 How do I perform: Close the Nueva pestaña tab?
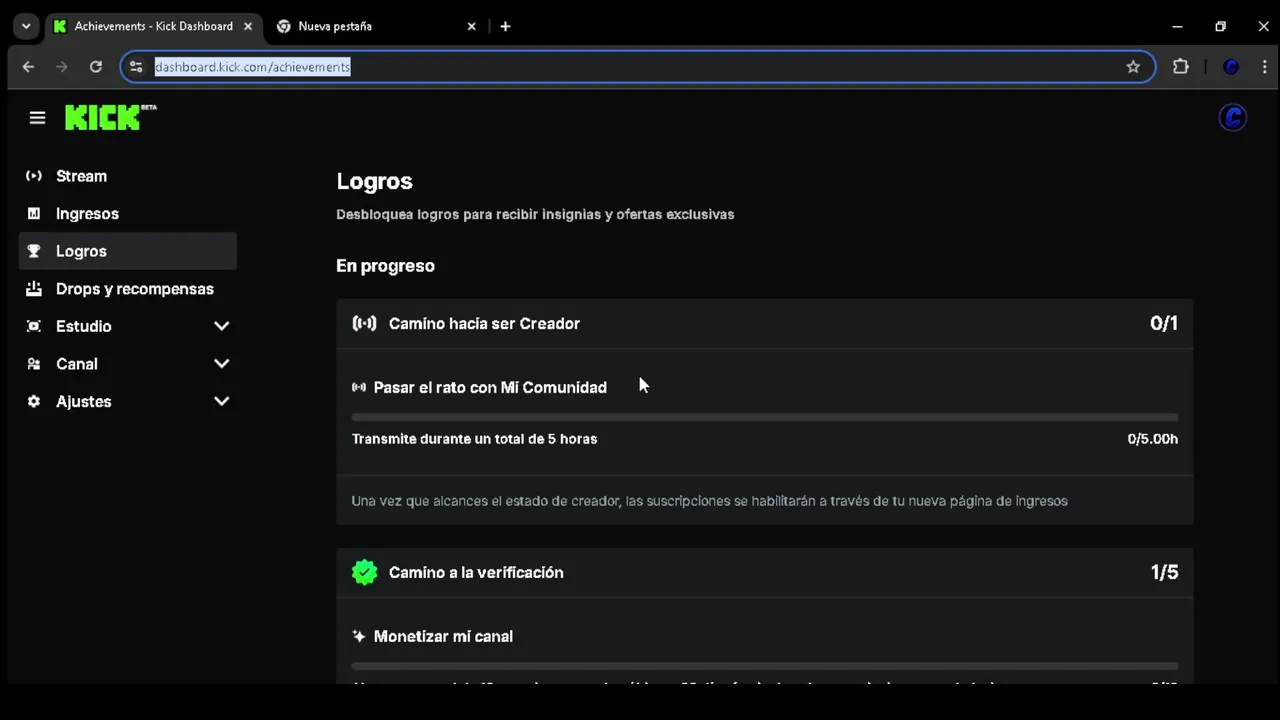(x=472, y=26)
